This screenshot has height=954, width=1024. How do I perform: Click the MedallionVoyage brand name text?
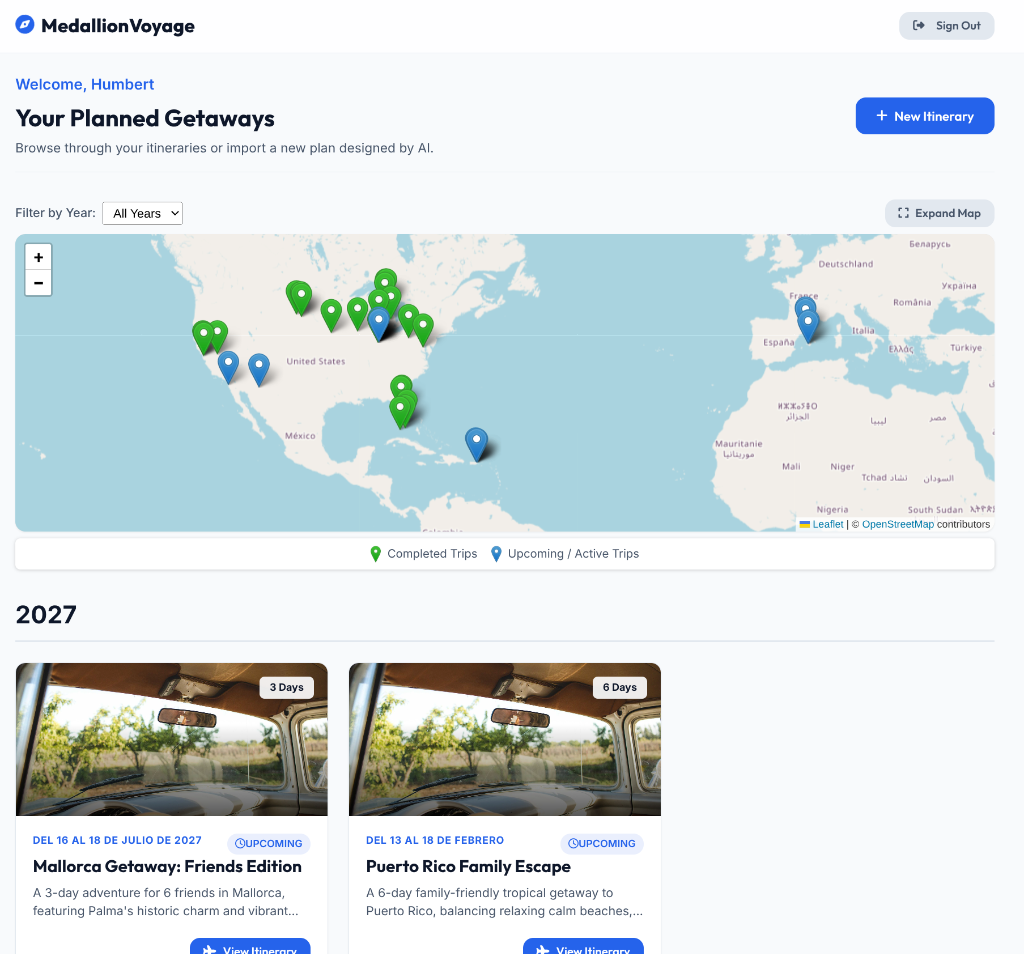pos(118,26)
